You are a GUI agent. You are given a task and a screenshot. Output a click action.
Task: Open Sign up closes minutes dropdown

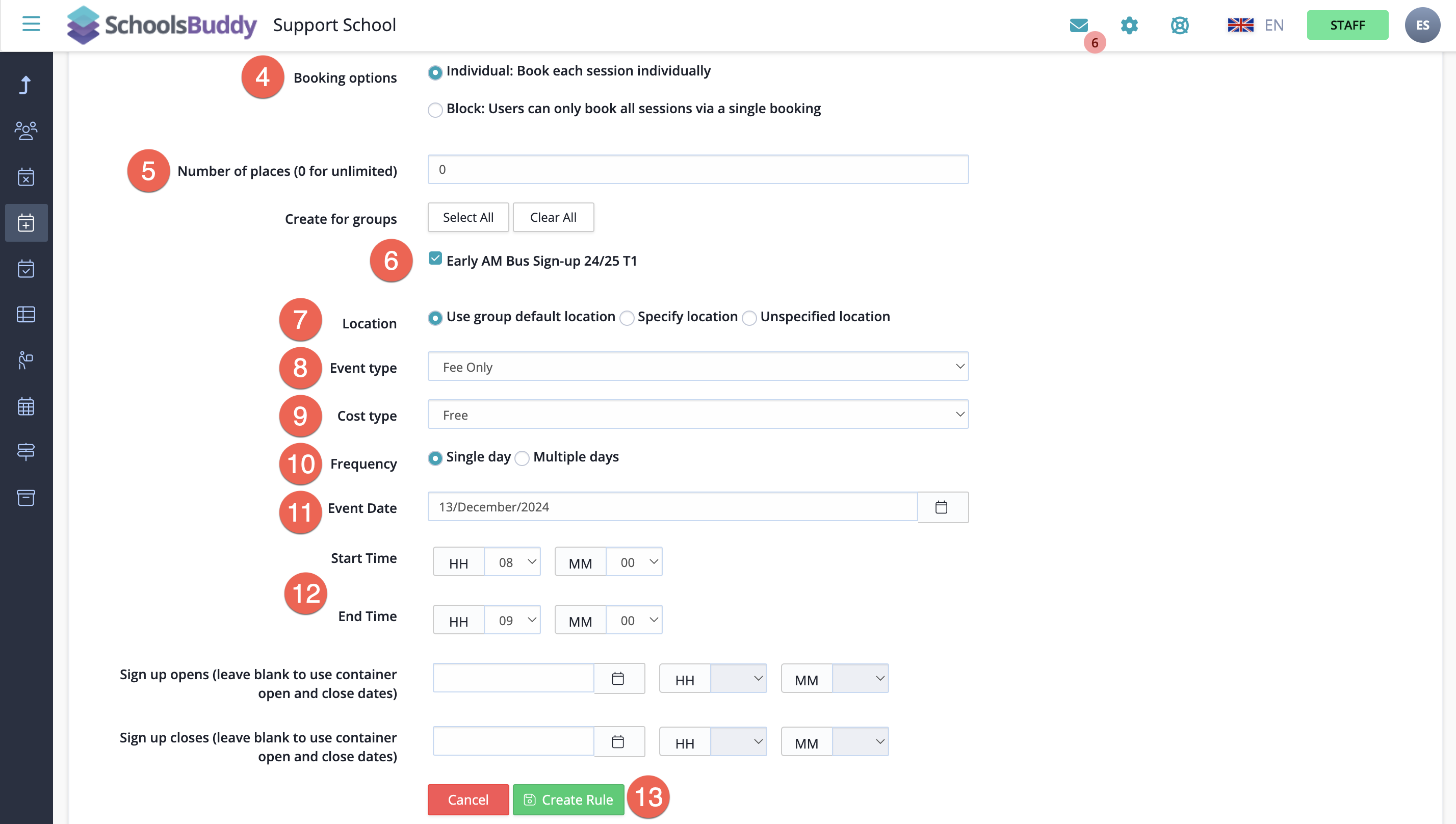pos(861,742)
